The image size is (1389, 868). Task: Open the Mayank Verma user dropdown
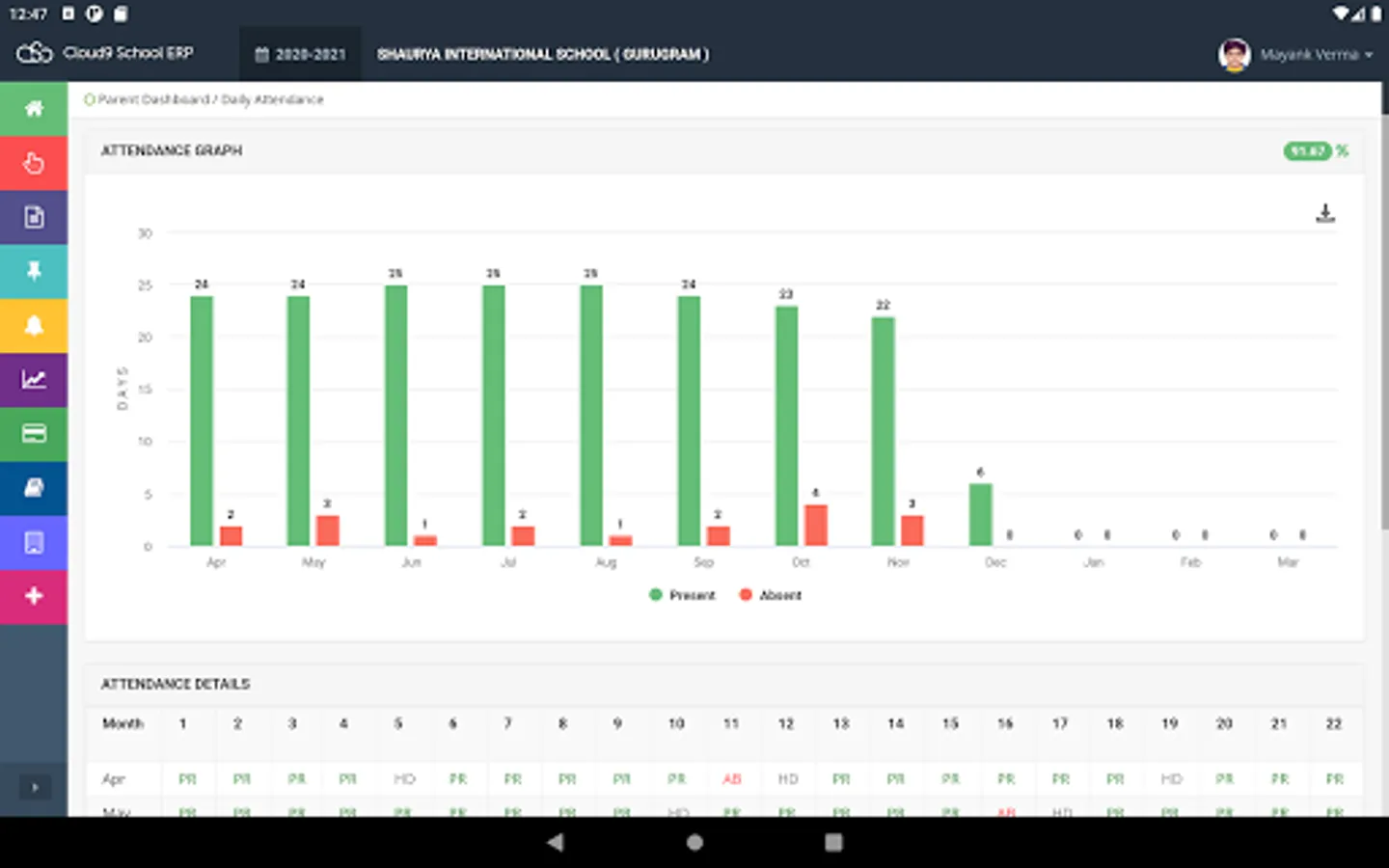pos(1316,55)
